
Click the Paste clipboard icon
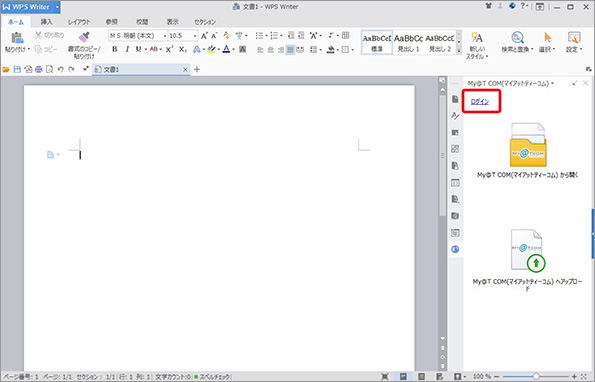pos(17,38)
